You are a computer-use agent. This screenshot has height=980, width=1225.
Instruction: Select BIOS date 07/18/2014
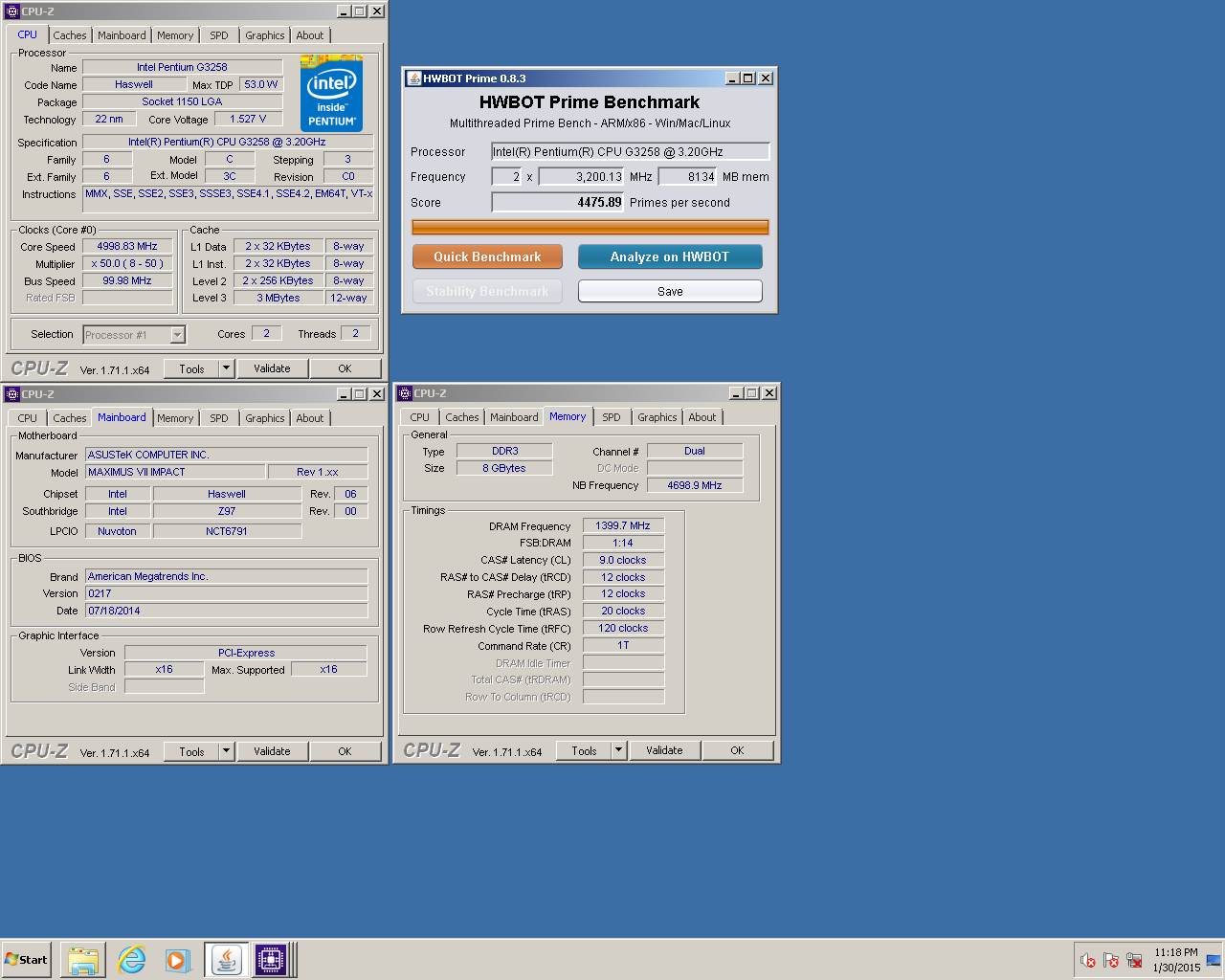[227, 611]
